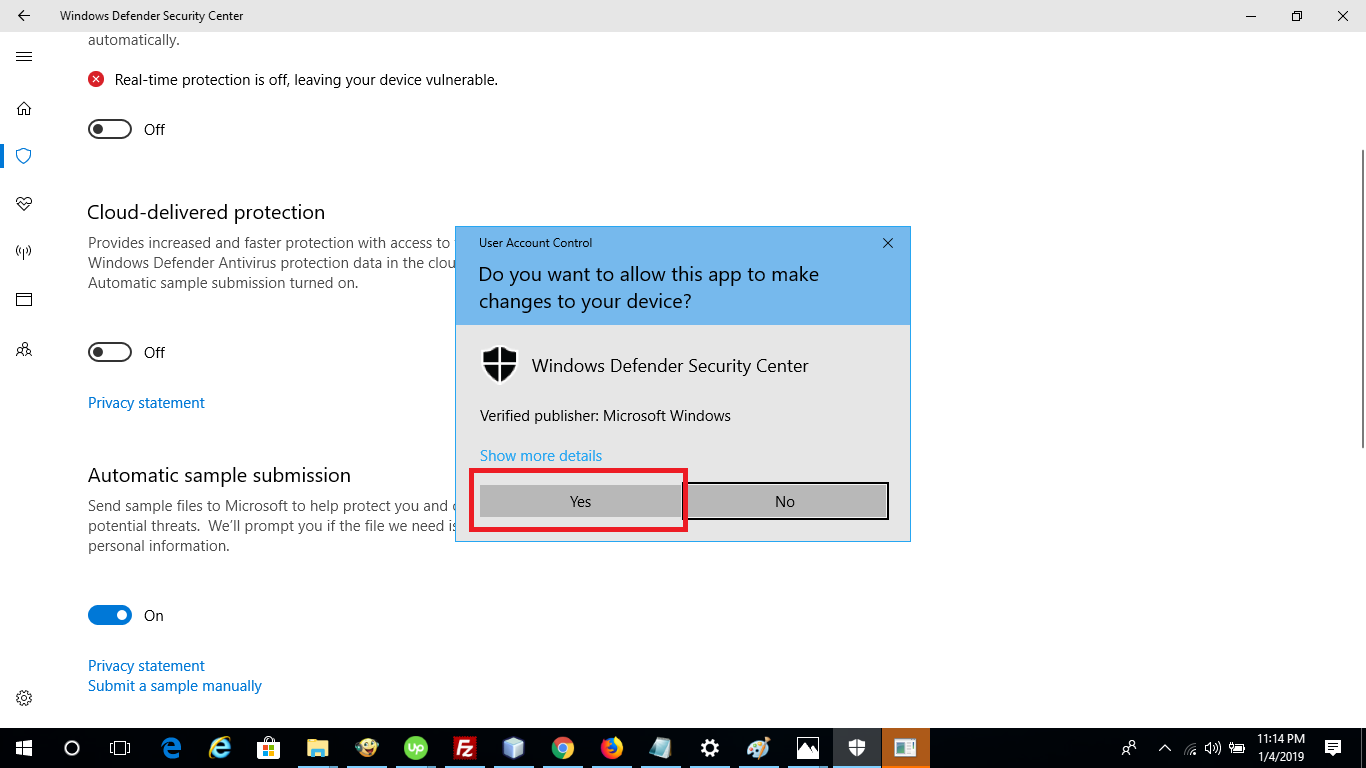
Task: Open Firewall & network protection icon
Action: [x=23, y=251]
